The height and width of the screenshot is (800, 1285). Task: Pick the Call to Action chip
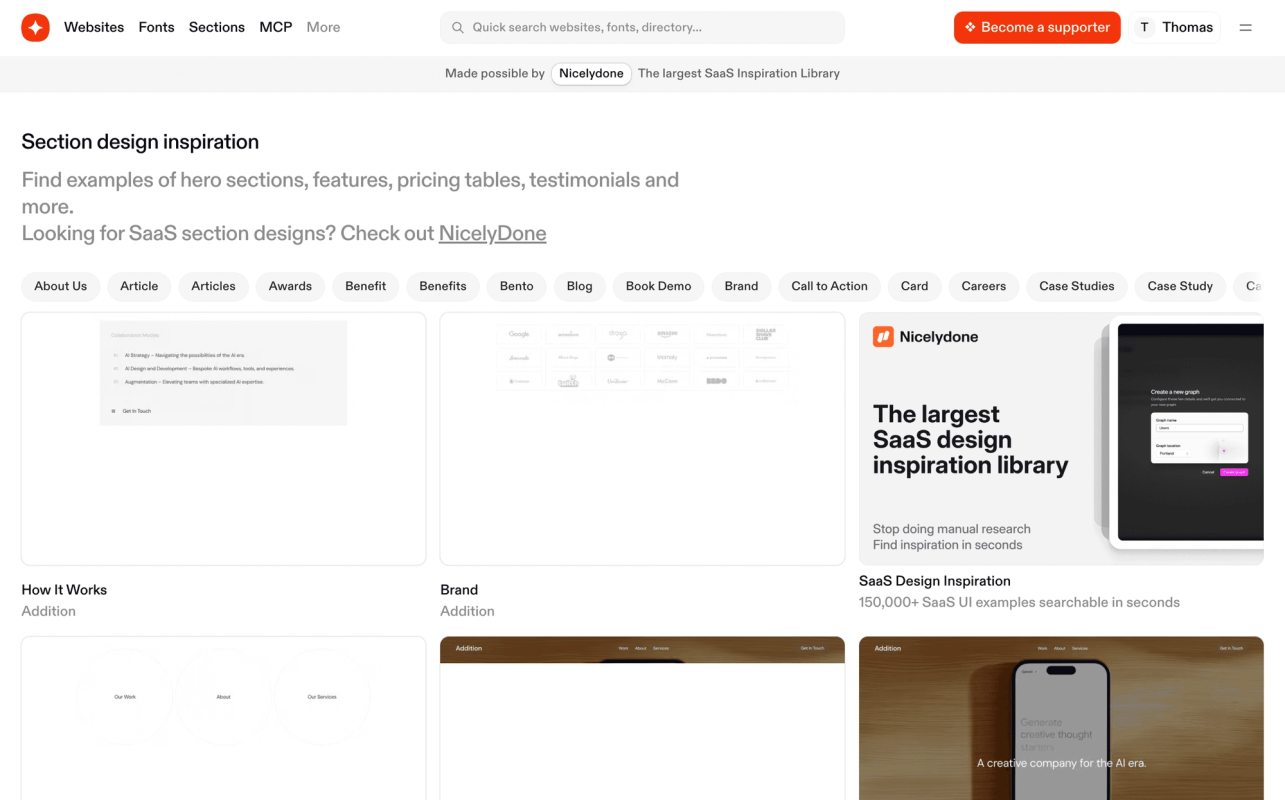coord(830,286)
